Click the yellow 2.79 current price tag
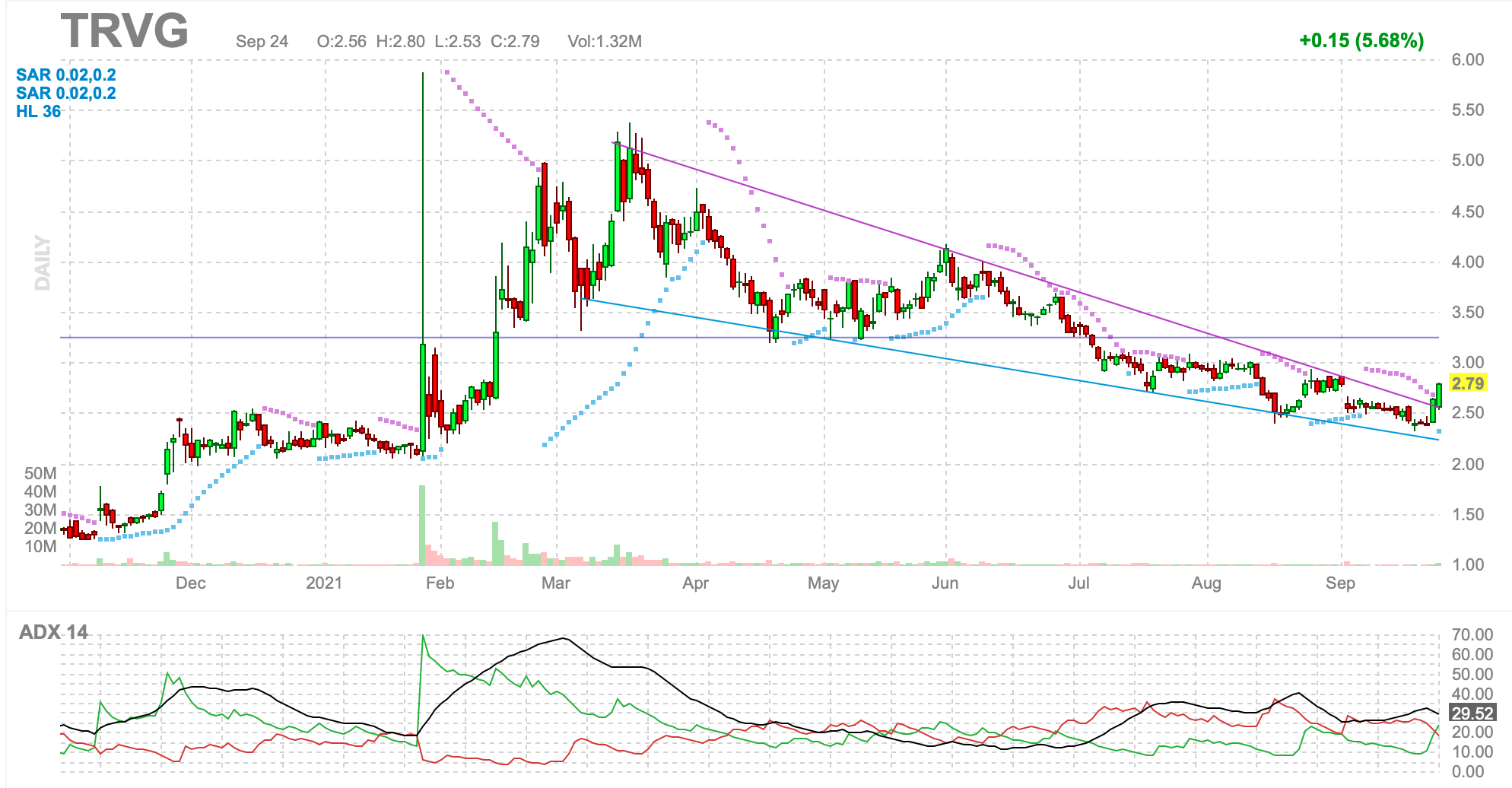The image size is (1512, 788). tap(1467, 383)
